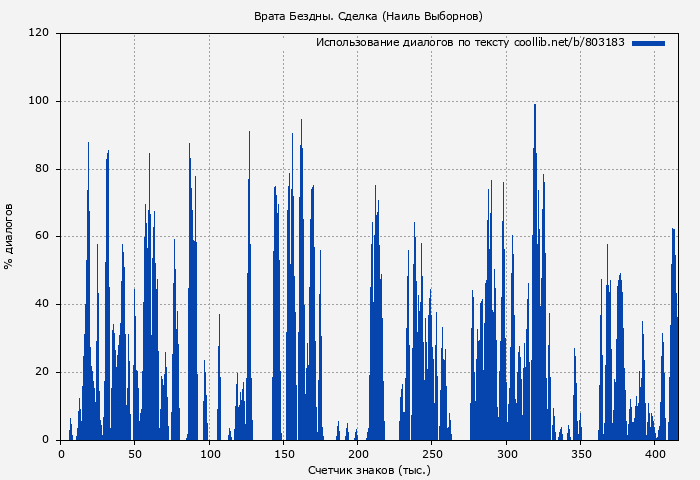This screenshot has width=700, height=480.
Task: Click the legend text with coollib.net link
Action: point(470,43)
